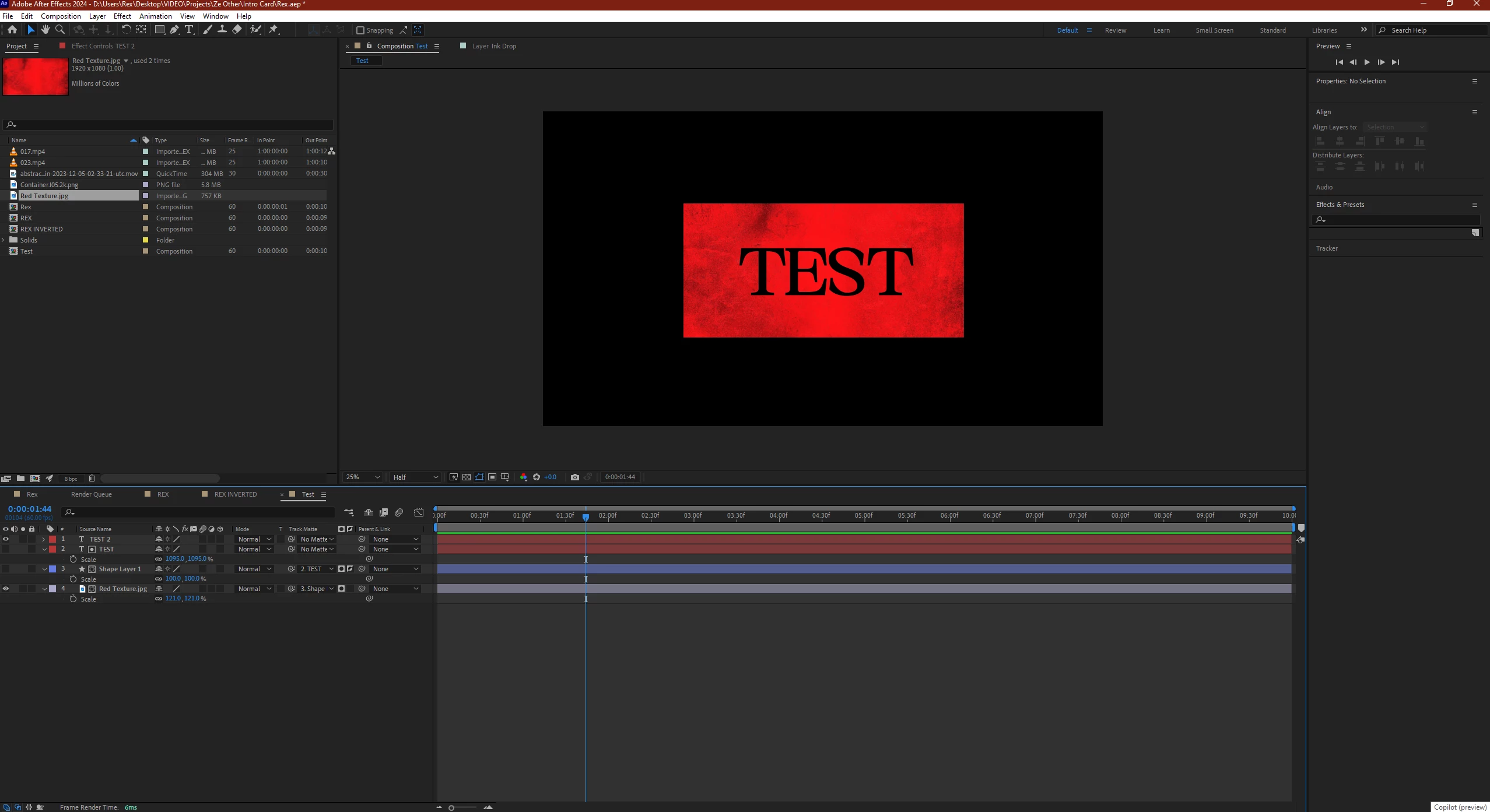Open the Animation menu
The width and height of the screenshot is (1490, 812).
[155, 16]
